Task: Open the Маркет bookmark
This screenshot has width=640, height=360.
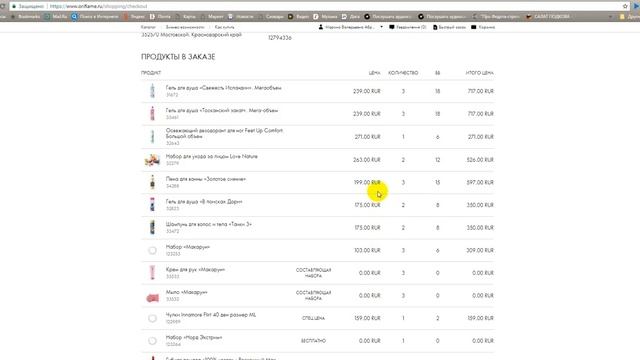Action: [x=212, y=17]
